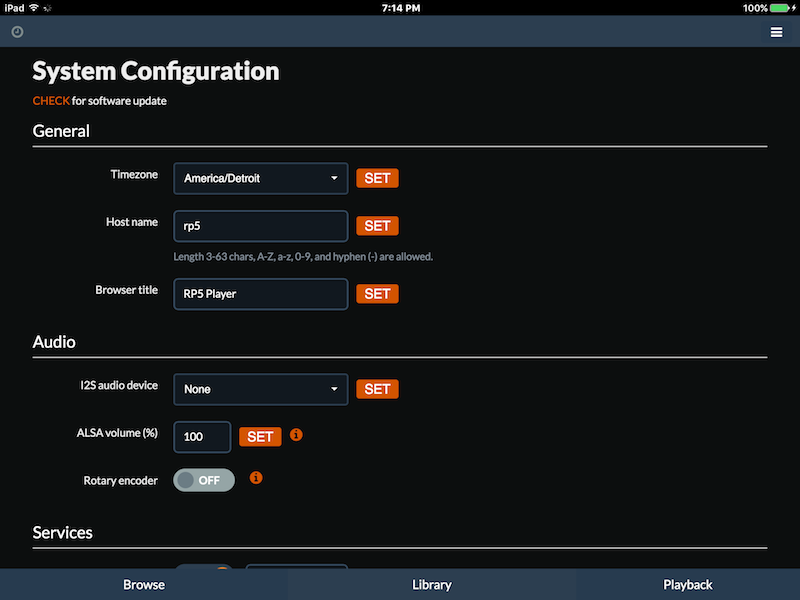Open the hamburger menu icon
This screenshot has width=800, height=600.
tap(776, 32)
